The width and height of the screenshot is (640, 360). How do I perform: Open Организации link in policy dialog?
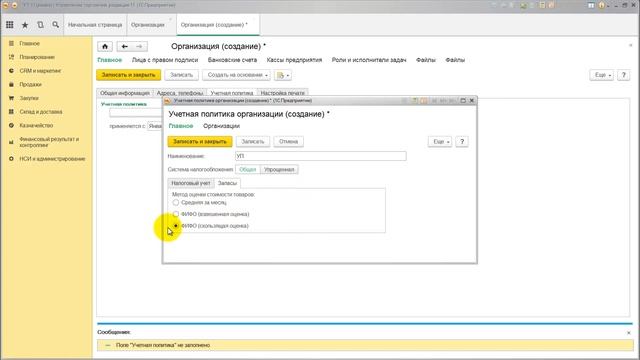[221, 126]
